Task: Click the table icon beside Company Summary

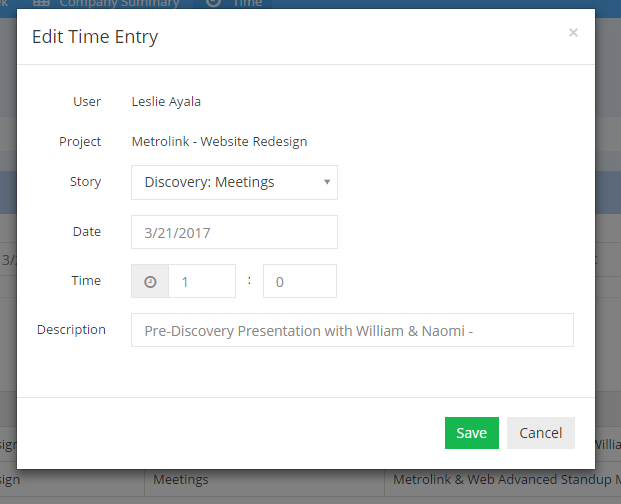Action: [x=42, y=3]
